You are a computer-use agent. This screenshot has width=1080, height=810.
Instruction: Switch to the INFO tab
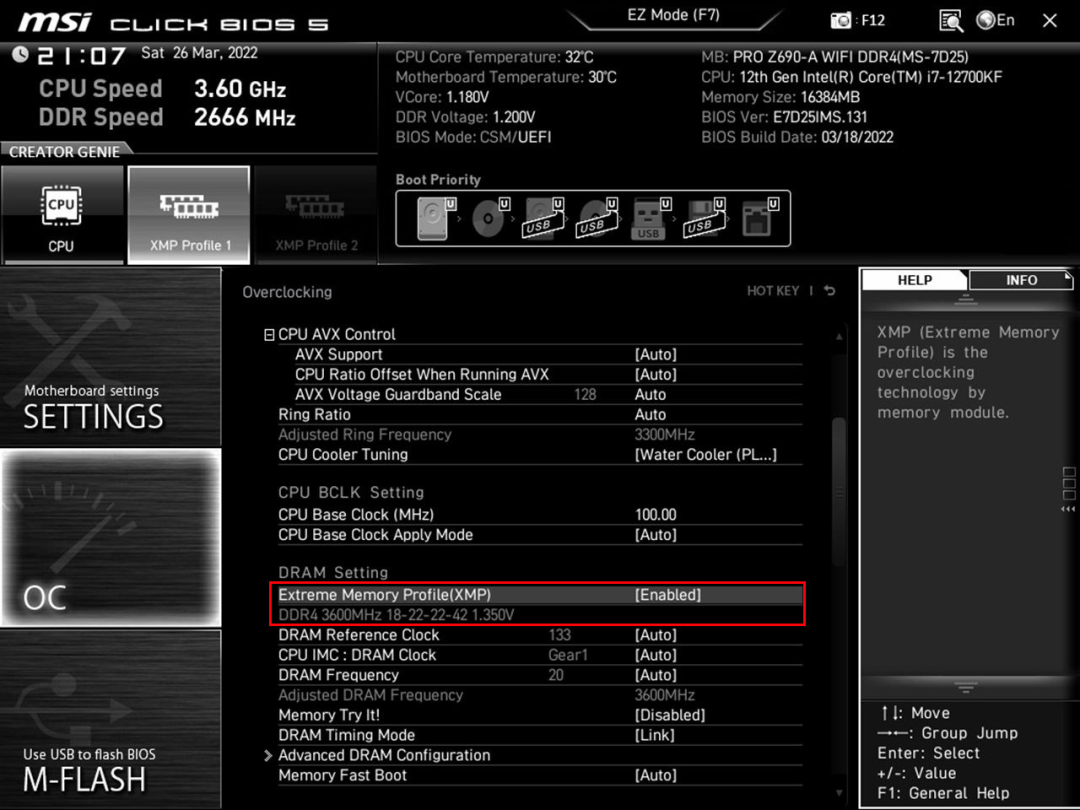point(1021,280)
